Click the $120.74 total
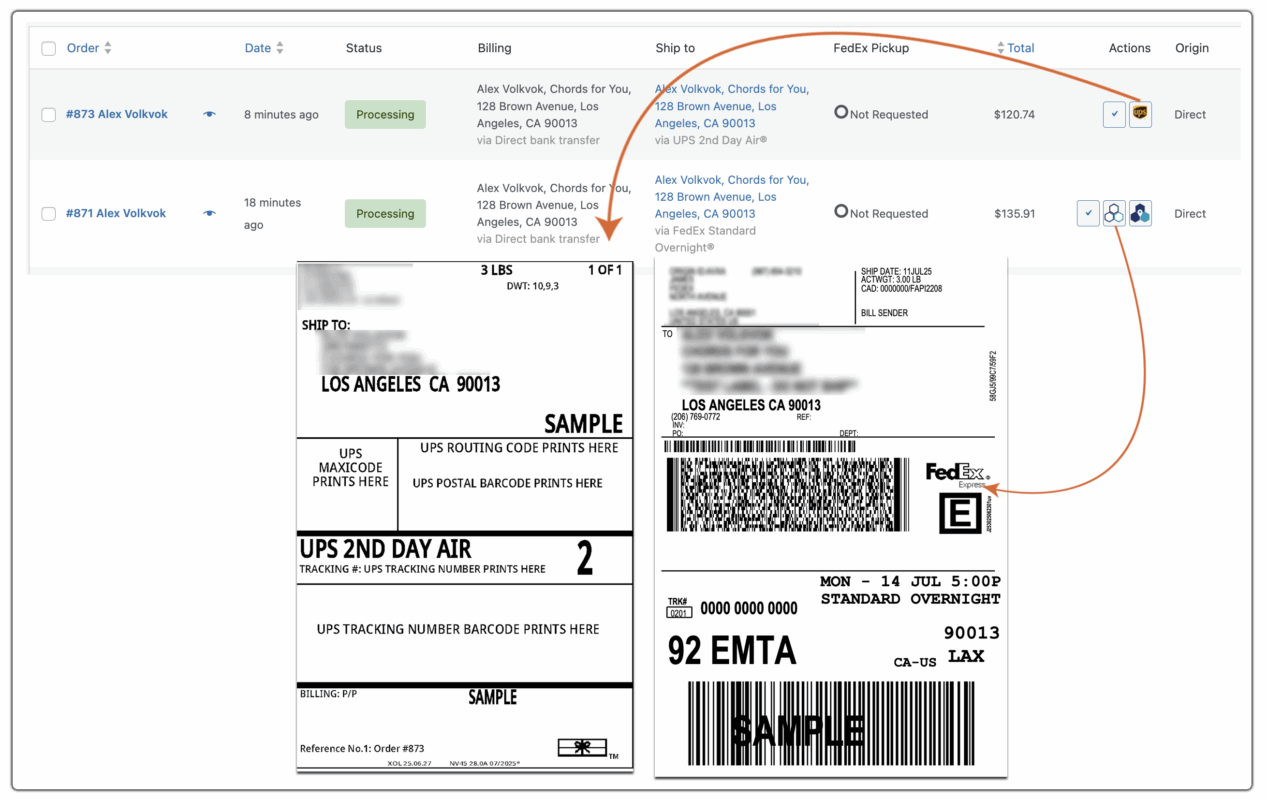Screen dimensions: 1267x800 [1014, 114]
